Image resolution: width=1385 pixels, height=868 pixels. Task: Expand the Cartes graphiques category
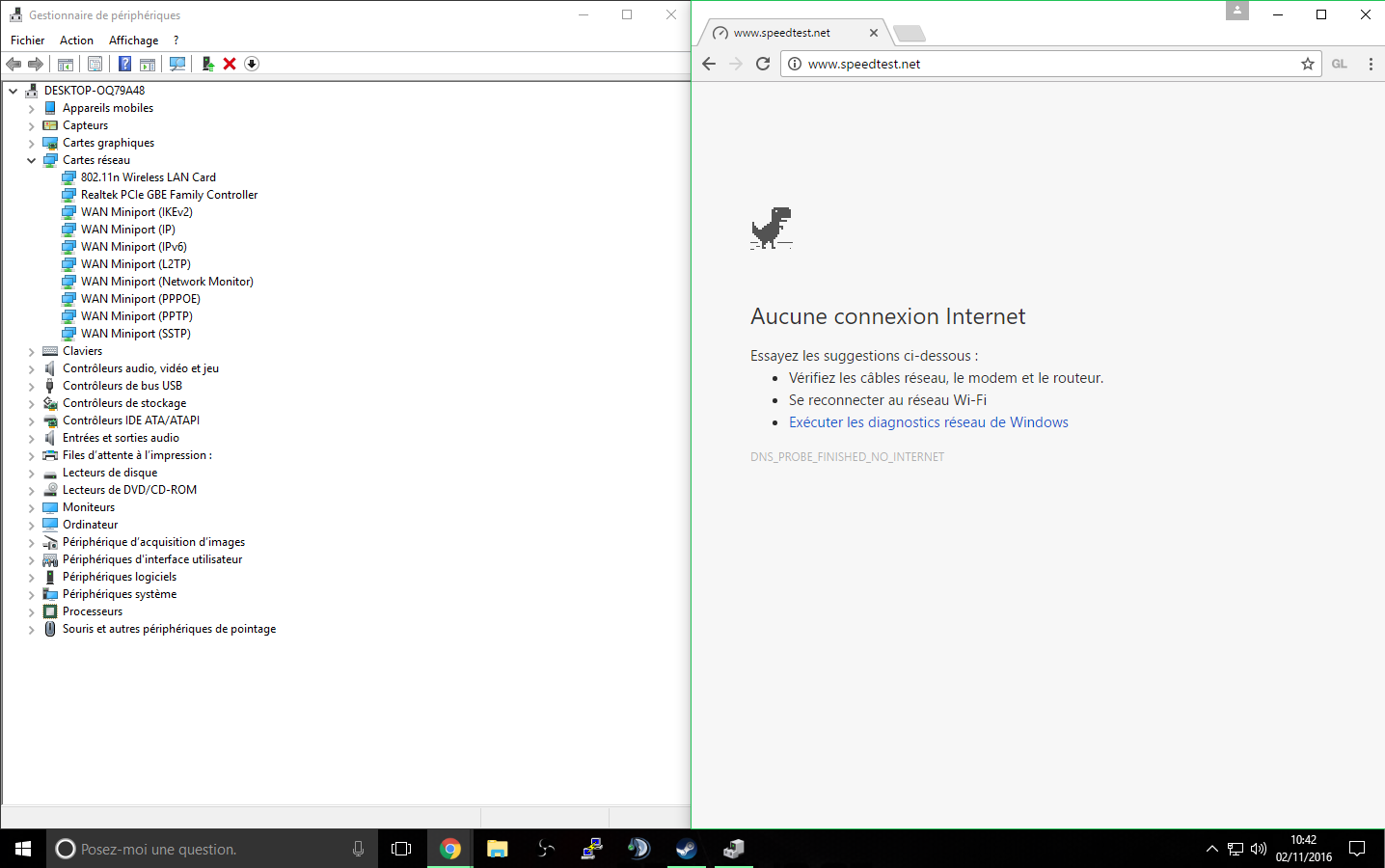click(x=32, y=143)
